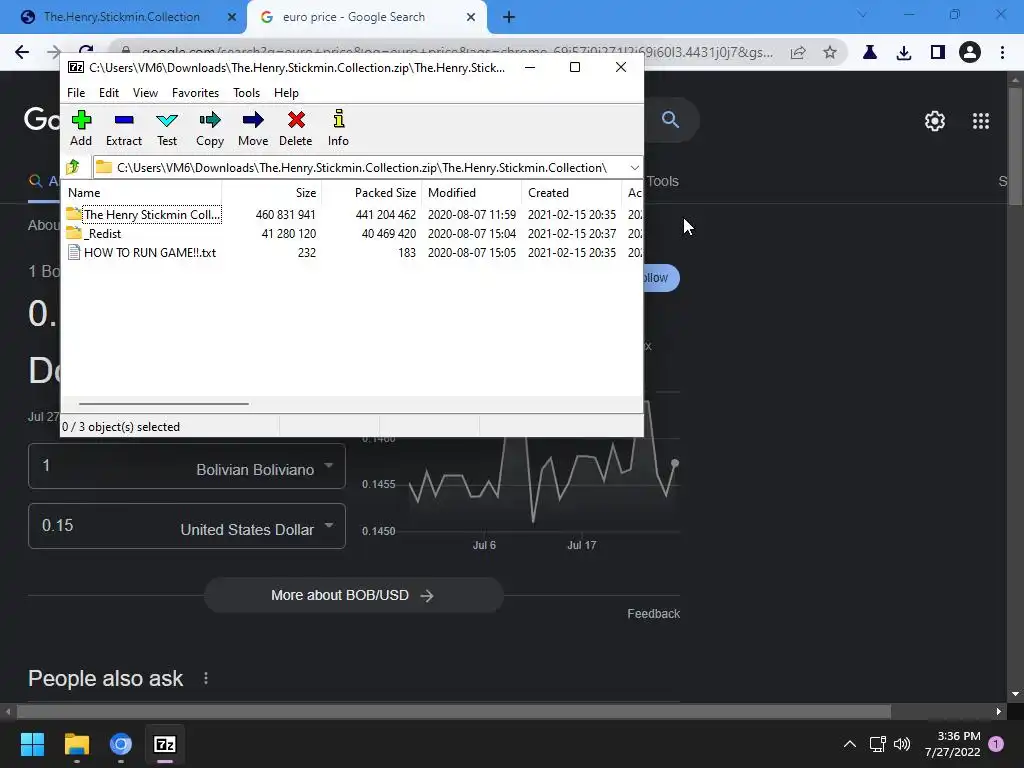Close the euro price Google Search tab
This screenshot has height=768, width=1024.
471,17
